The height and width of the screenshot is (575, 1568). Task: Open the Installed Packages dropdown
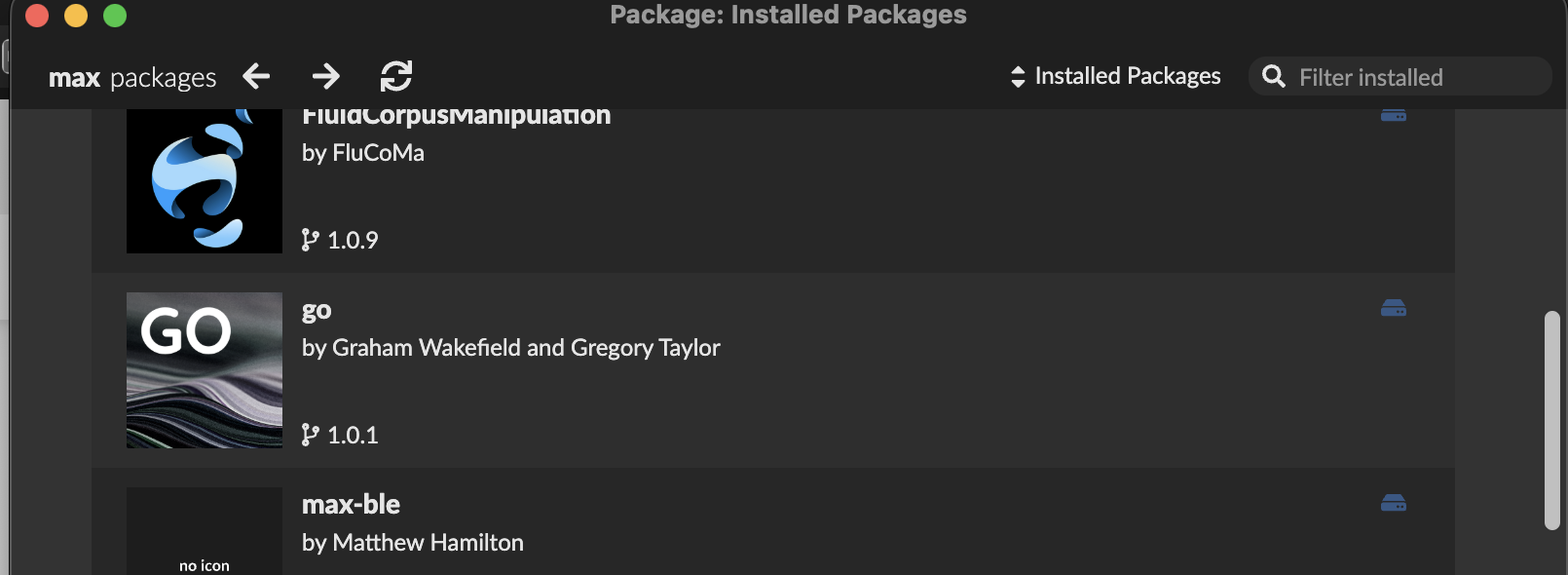(1116, 76)
